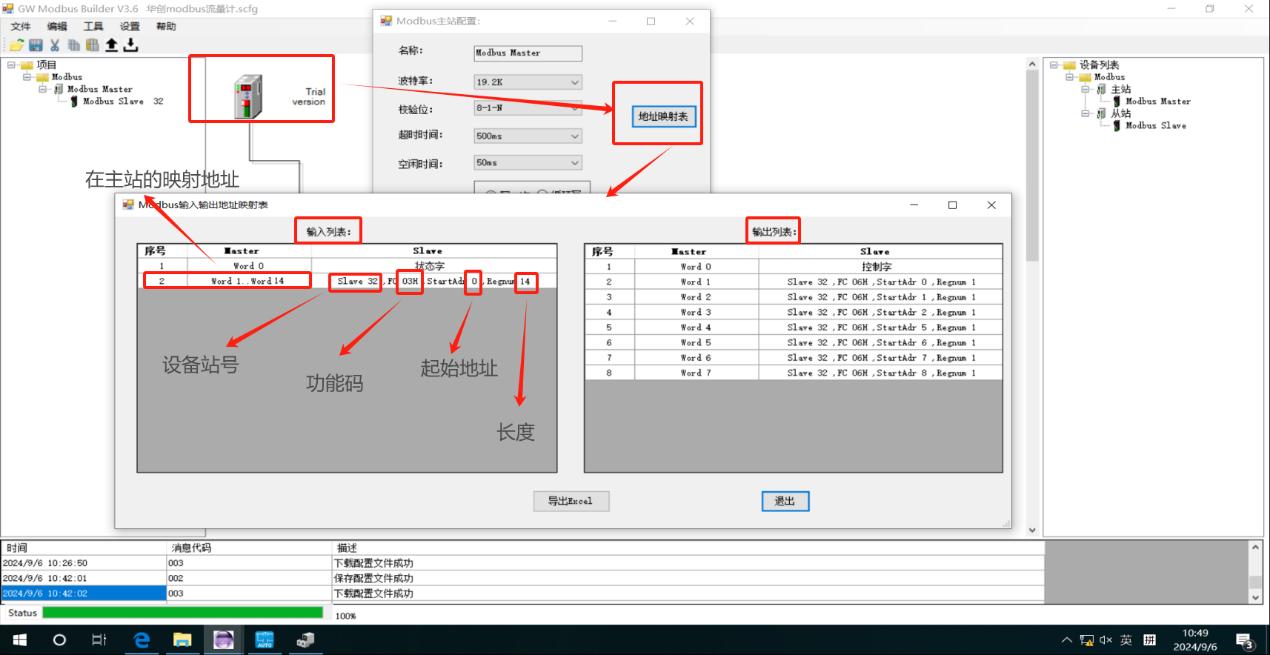The width and height of the screenshot is (1270, 655).
Task: Open the 设置 menu
Action: coord(130,27)
